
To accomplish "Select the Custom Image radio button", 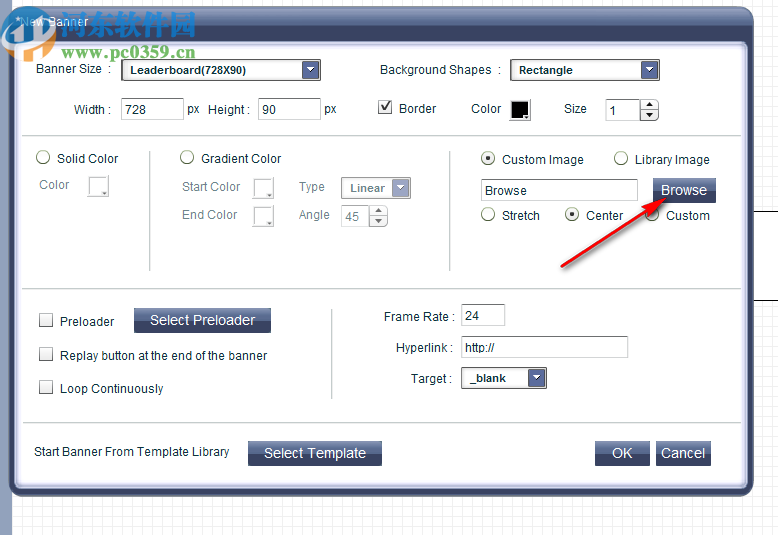I will (488, 159).
